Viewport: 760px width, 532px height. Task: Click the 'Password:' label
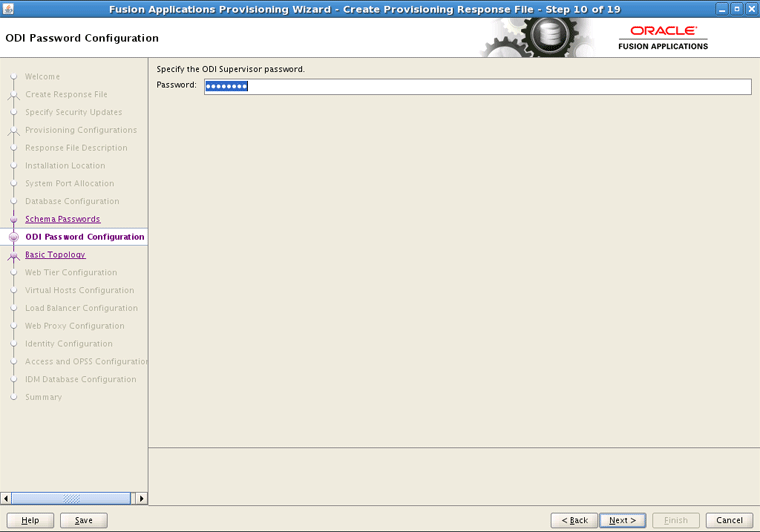(x=176, y=85)
